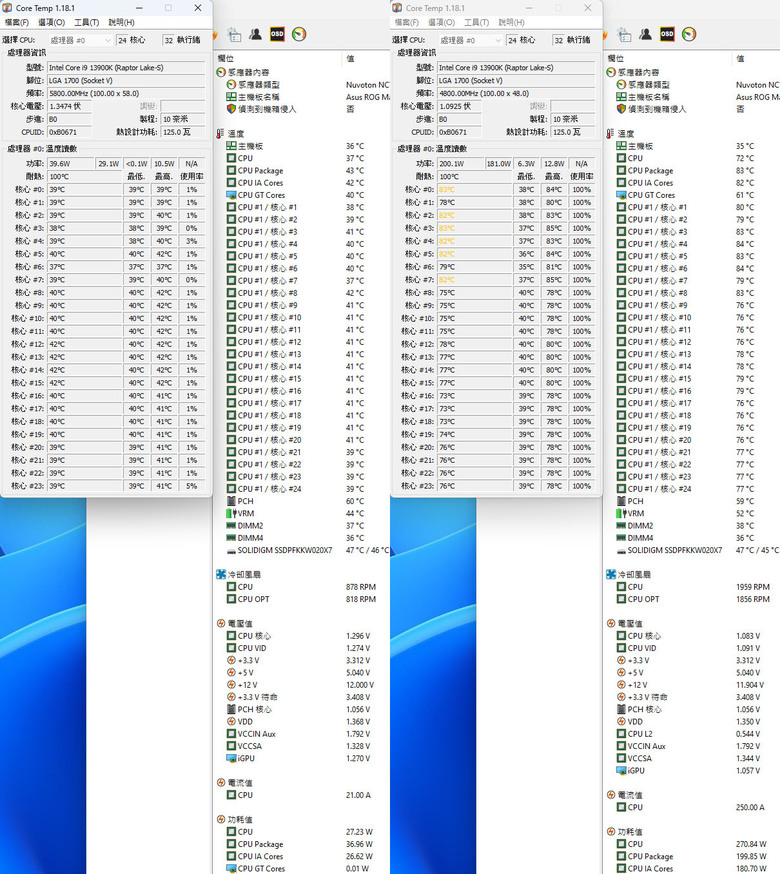Click the gauge icon next to OSD in the 200.1W panel toolbar
Screen dimensions: 780x874
(689, 34)
